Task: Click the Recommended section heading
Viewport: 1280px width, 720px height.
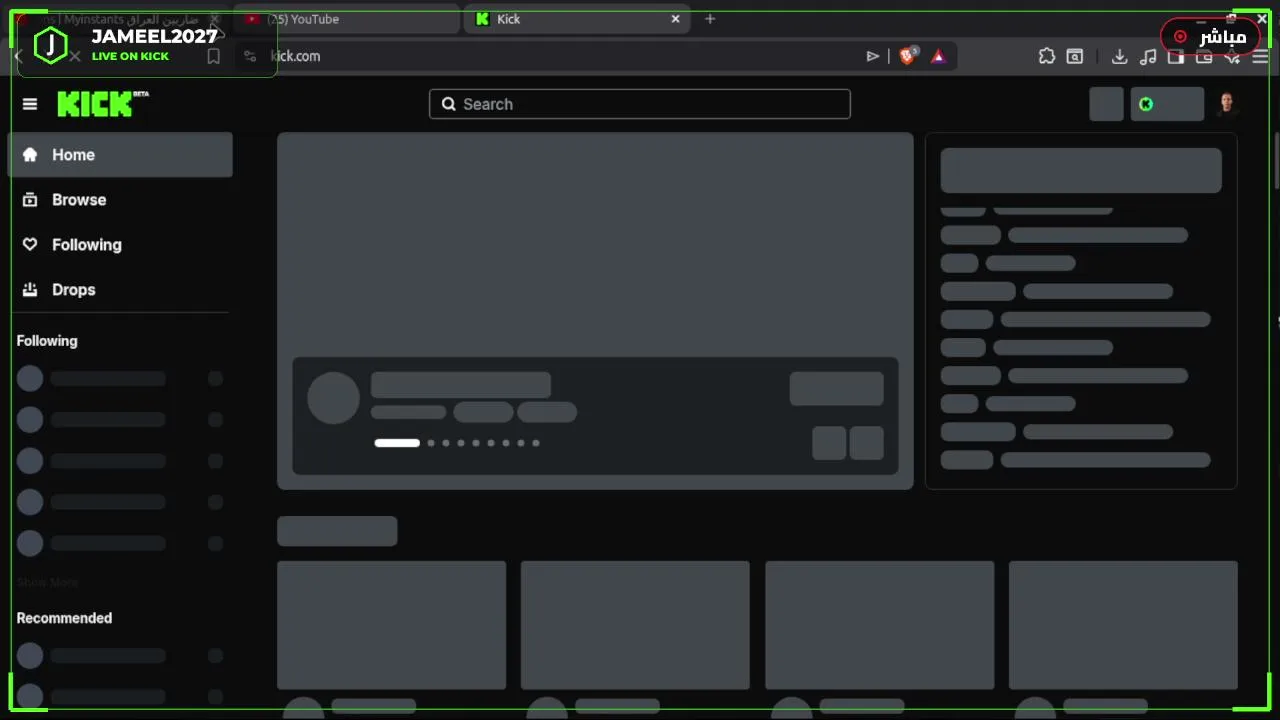Action: [x=64, y=618]
